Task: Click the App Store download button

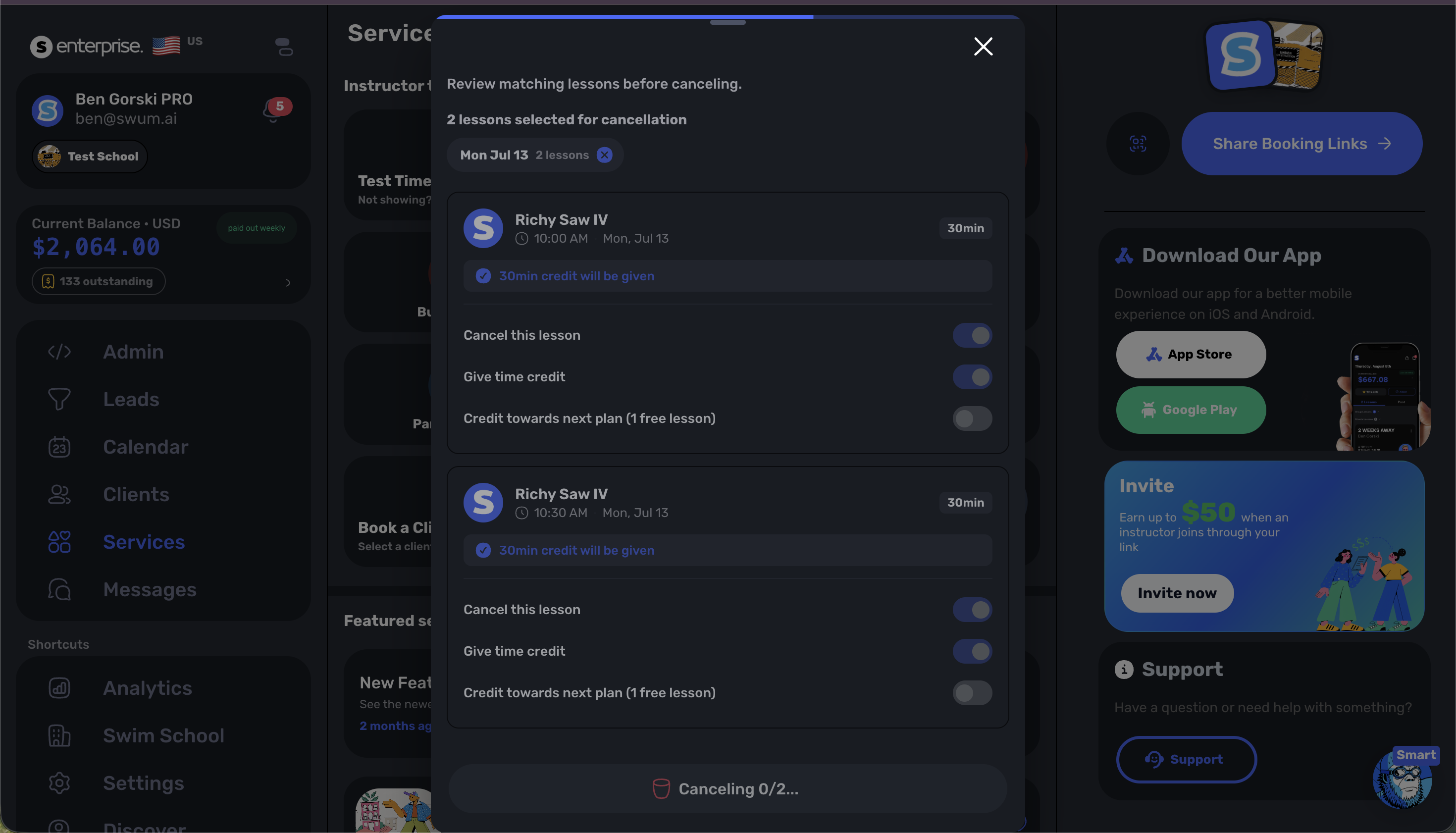Action: pyautogui.click(x=1191, y=355)
